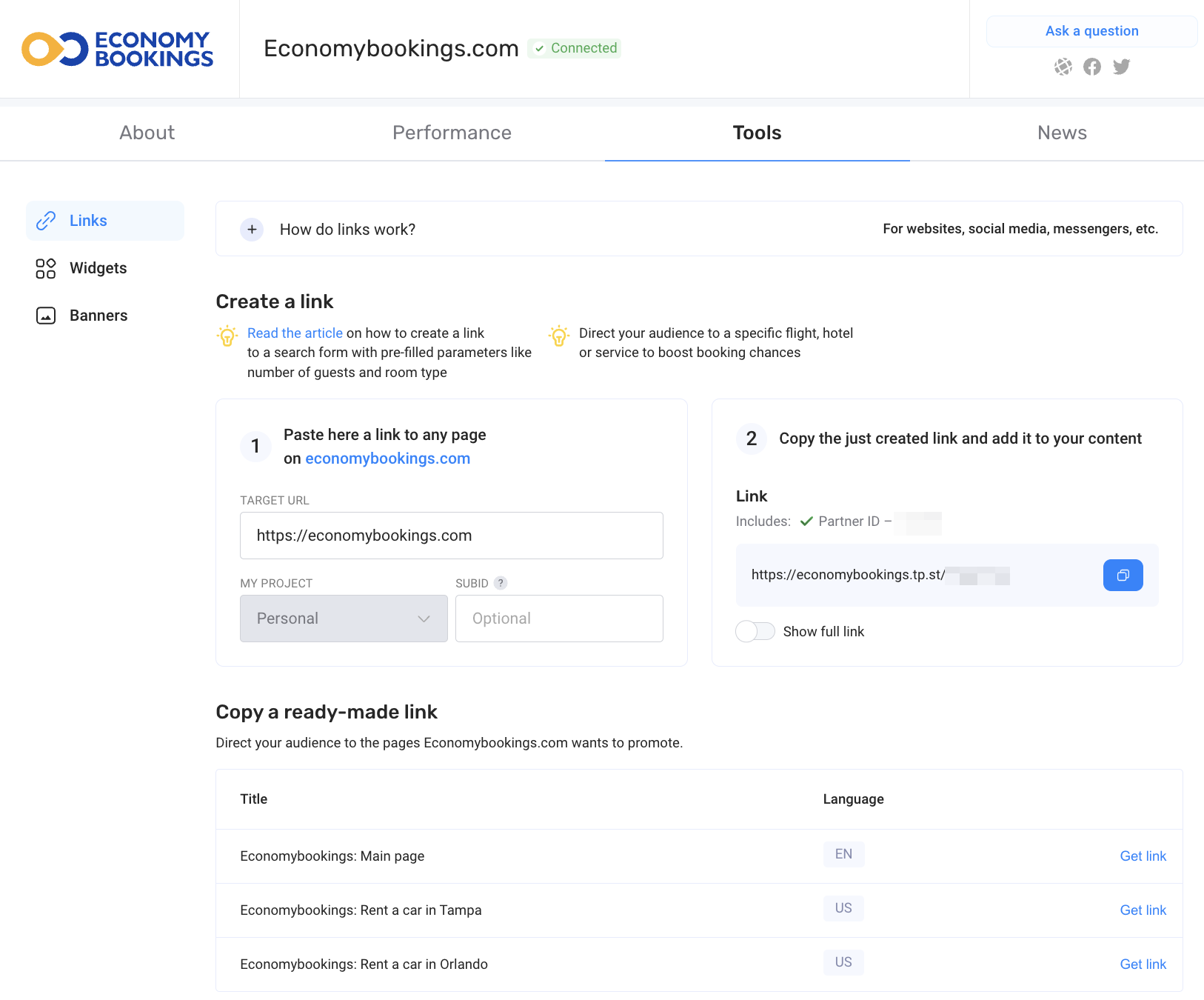This screenshot has width=1204, height=1000.
Task: Select Links in the sidebar
Action: click(105, 221)
